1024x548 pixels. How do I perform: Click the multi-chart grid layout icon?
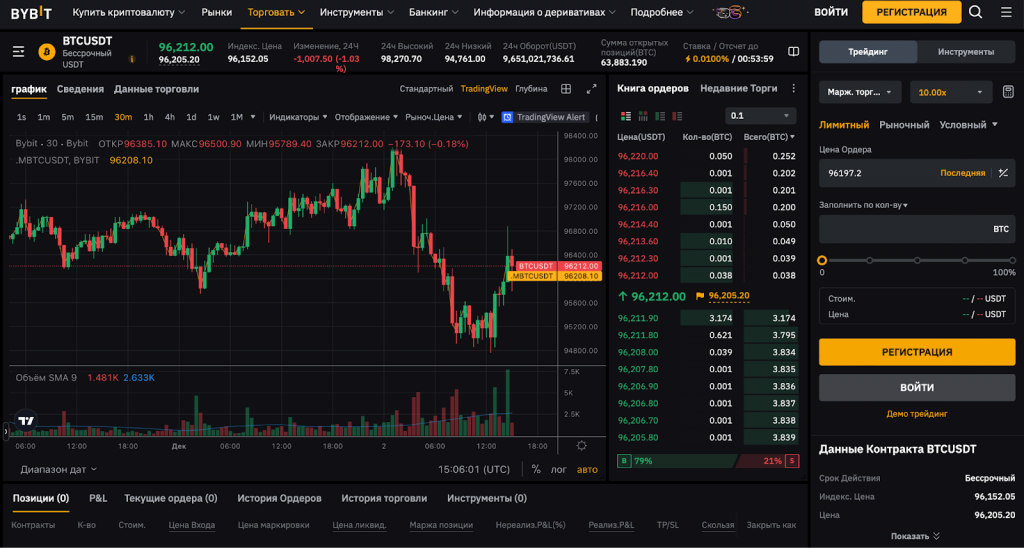tap(566, 89)
